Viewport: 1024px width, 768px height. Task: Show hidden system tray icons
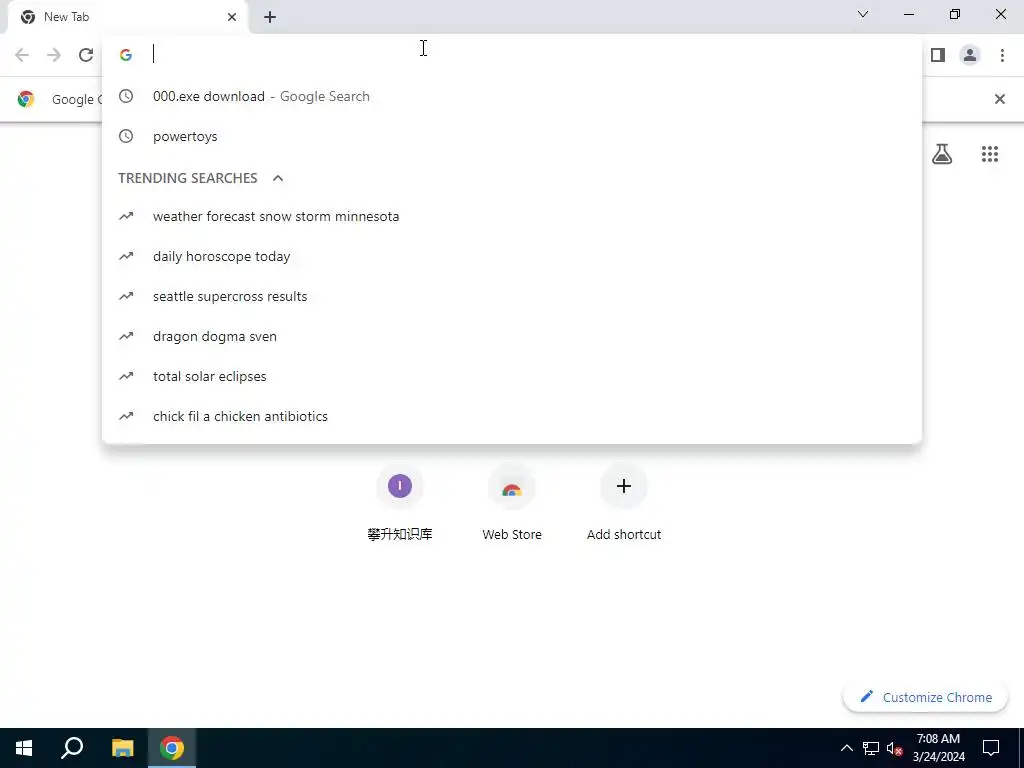[x=846, y=748]
